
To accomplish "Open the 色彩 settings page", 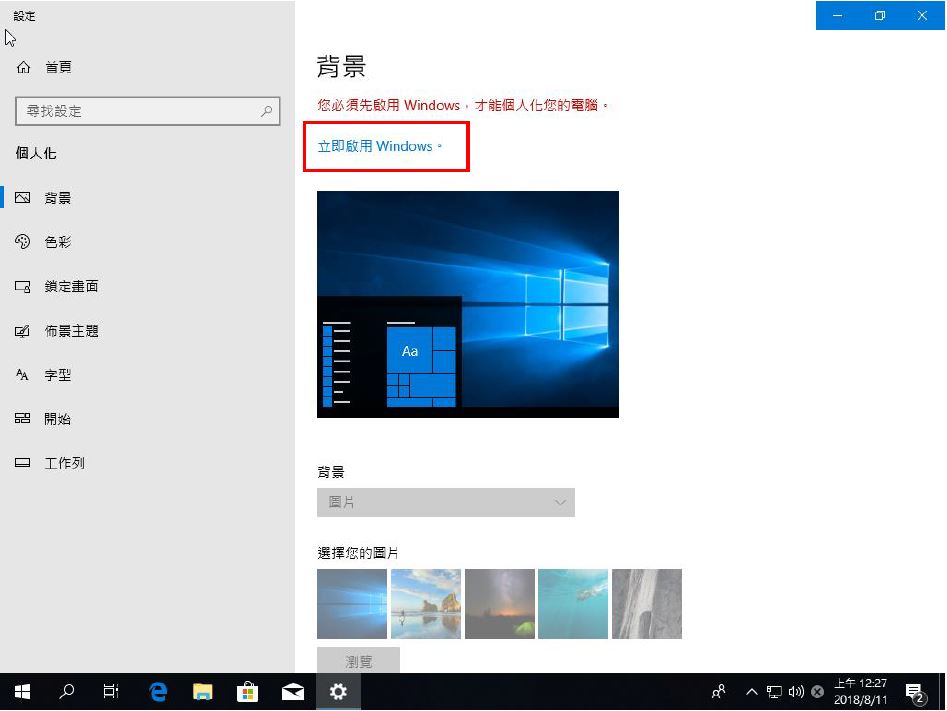I will [x=57, y=242].
